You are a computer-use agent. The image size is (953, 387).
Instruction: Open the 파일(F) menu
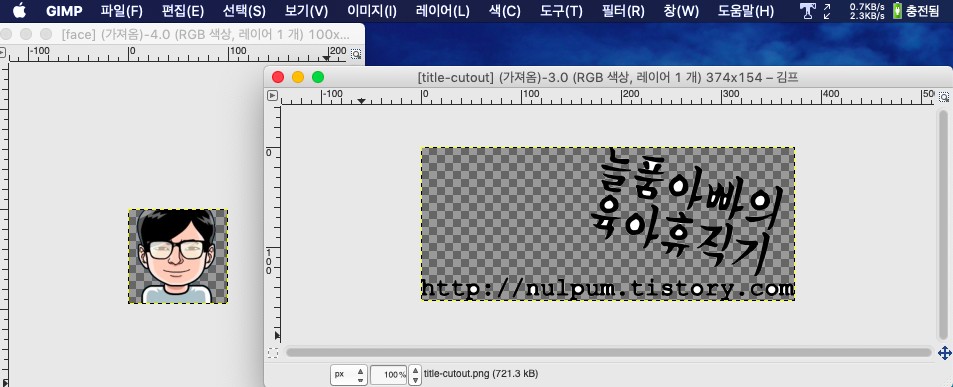[x=122, y=11]
